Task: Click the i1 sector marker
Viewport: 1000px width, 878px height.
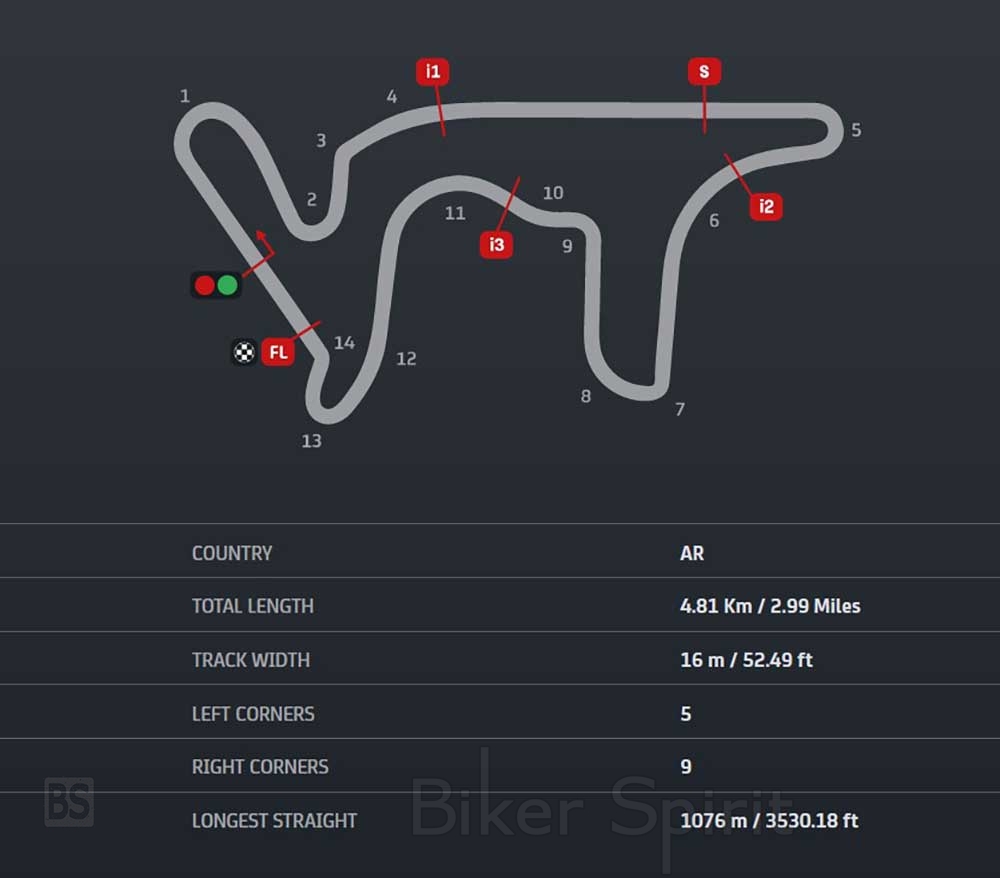Action: click(432, 71)
